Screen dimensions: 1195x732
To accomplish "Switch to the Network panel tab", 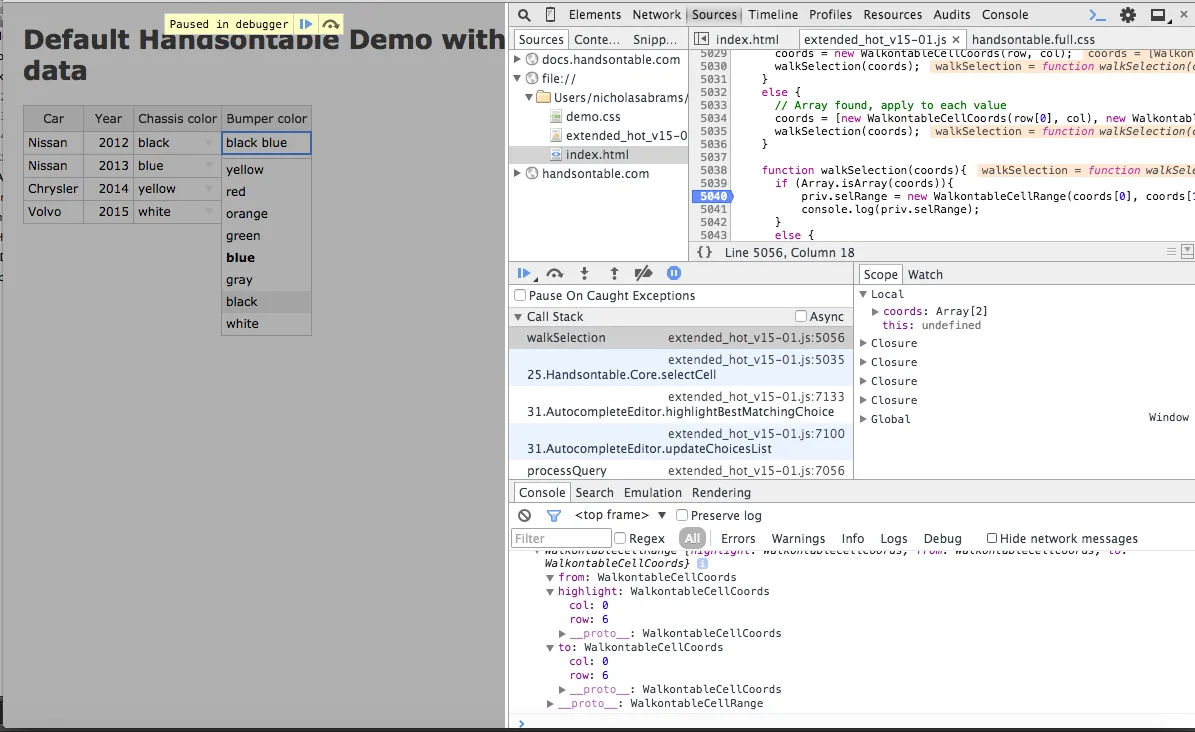I will coord(656,15).
